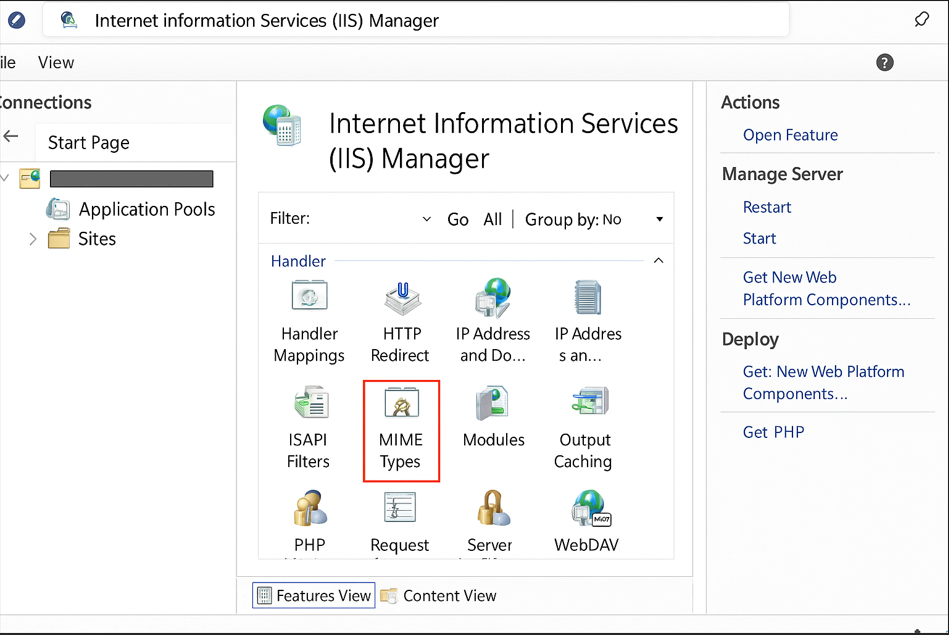Click the Start server link
The image size is (949, 635).
(759, 239)
